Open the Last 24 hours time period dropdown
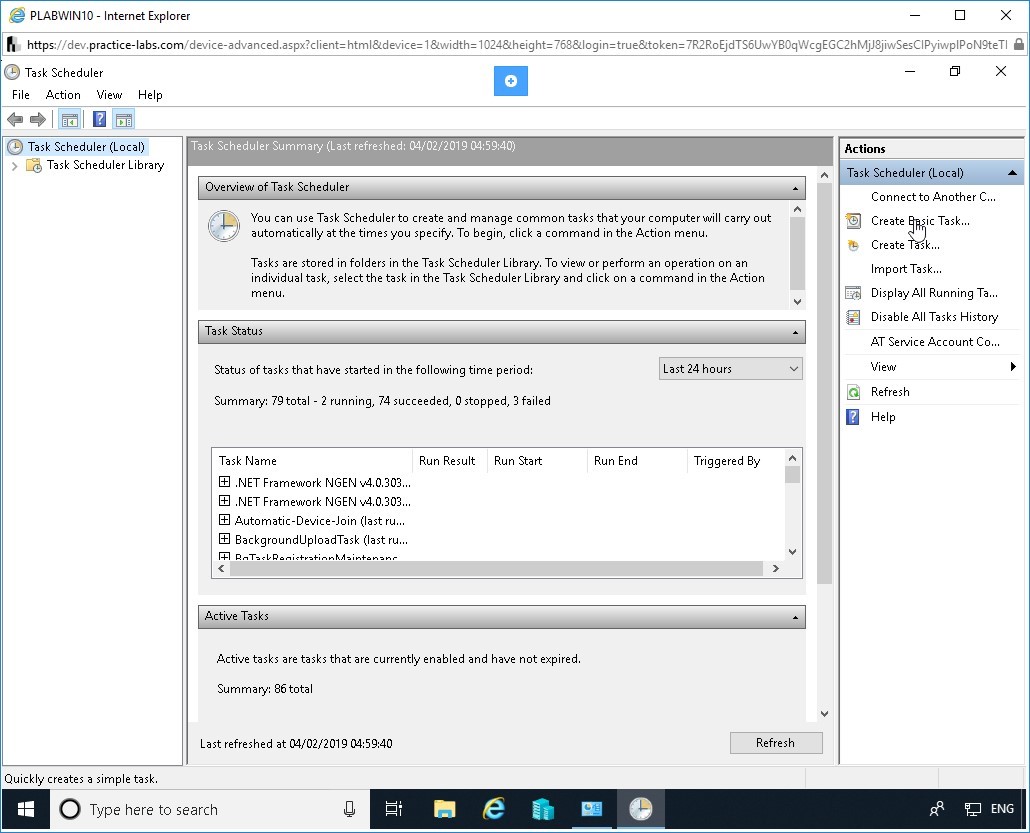Screen dimensions: 1030x833 [x=730, y=369]
